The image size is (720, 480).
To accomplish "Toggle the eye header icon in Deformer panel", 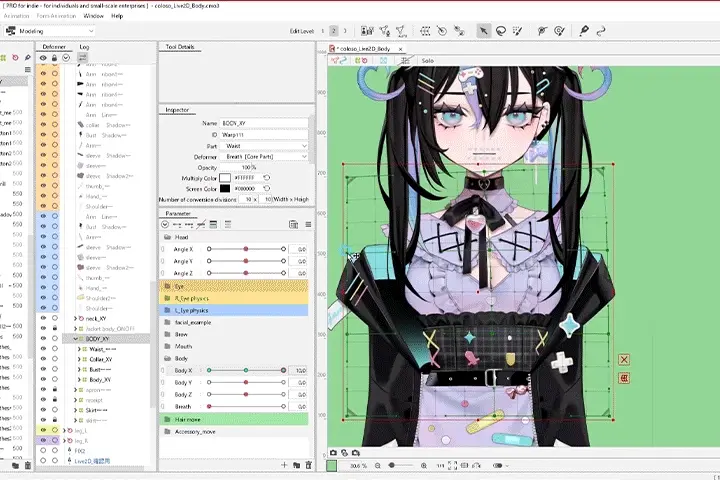I will 43,58.
